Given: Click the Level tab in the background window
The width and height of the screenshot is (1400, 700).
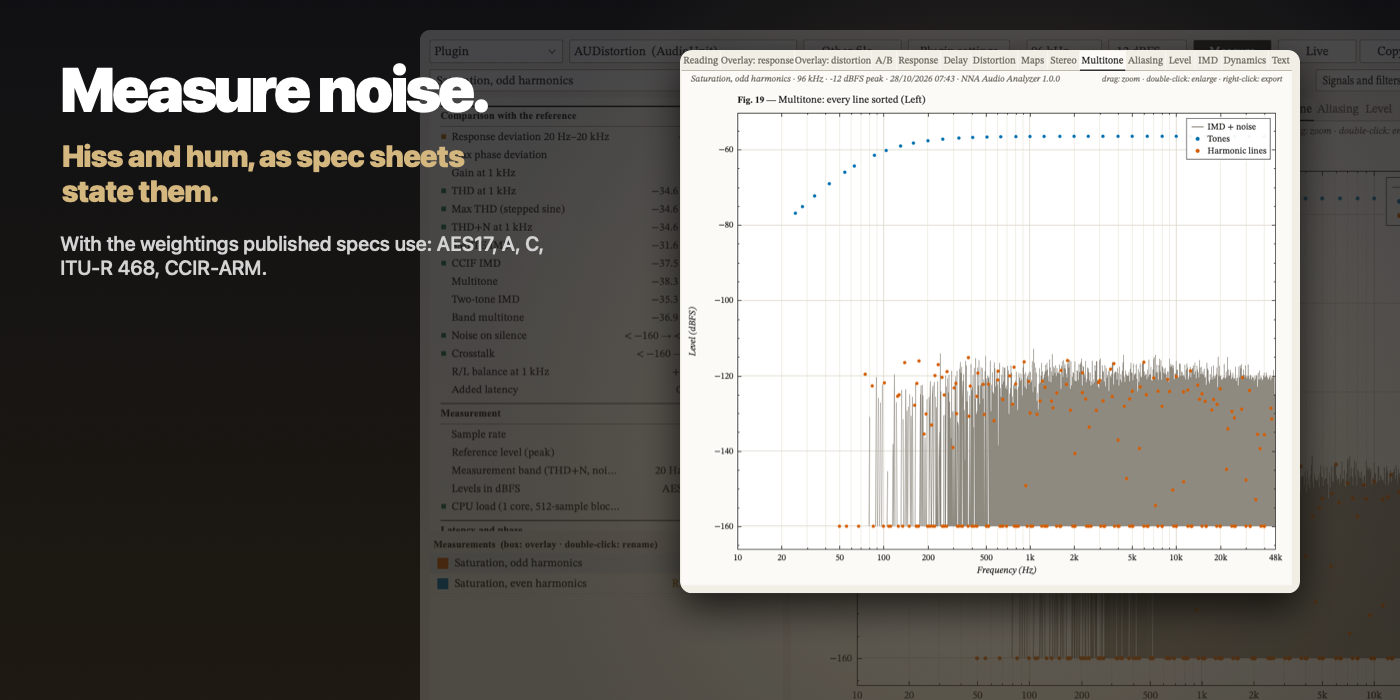Looking at the screenshot, I should (1378, 109).
